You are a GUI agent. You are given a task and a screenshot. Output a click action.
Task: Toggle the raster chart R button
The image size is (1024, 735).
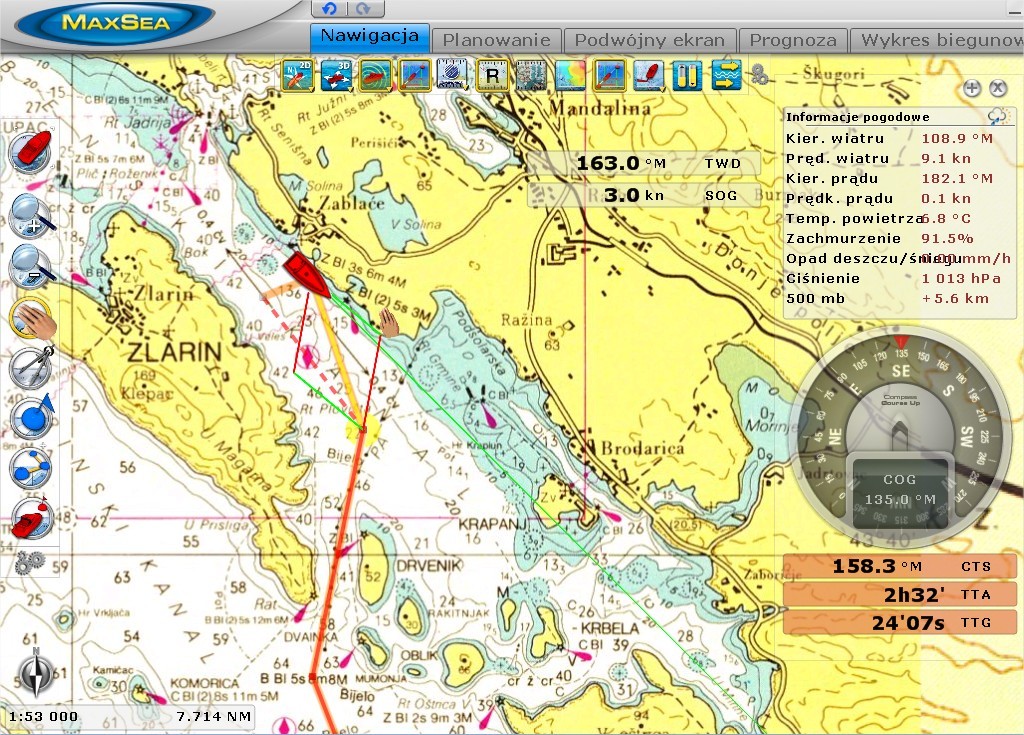tap(492, 76)
